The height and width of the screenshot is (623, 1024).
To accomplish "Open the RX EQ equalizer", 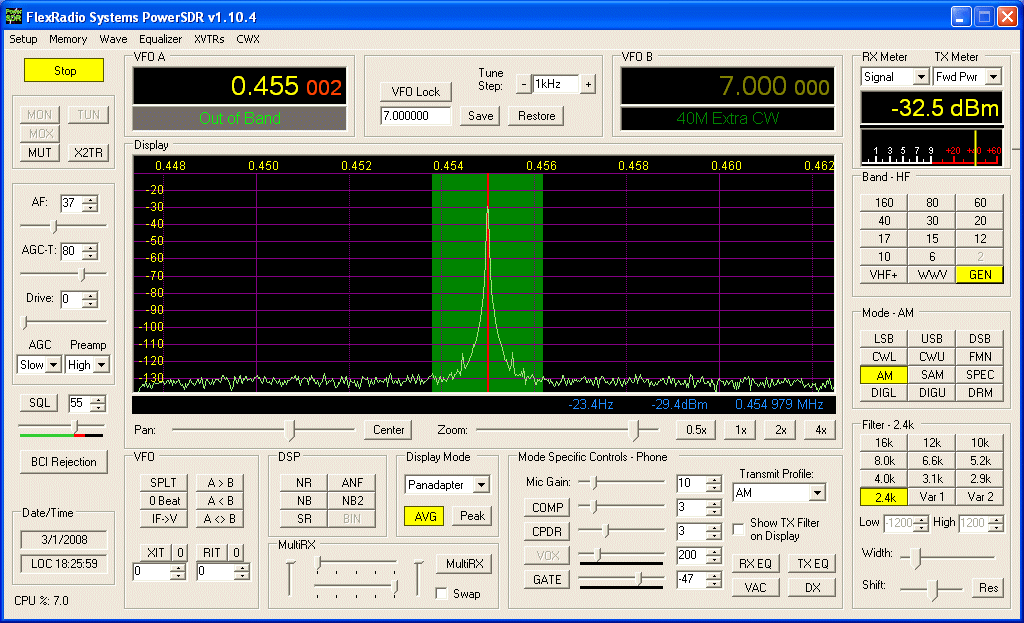I will 755,564.
